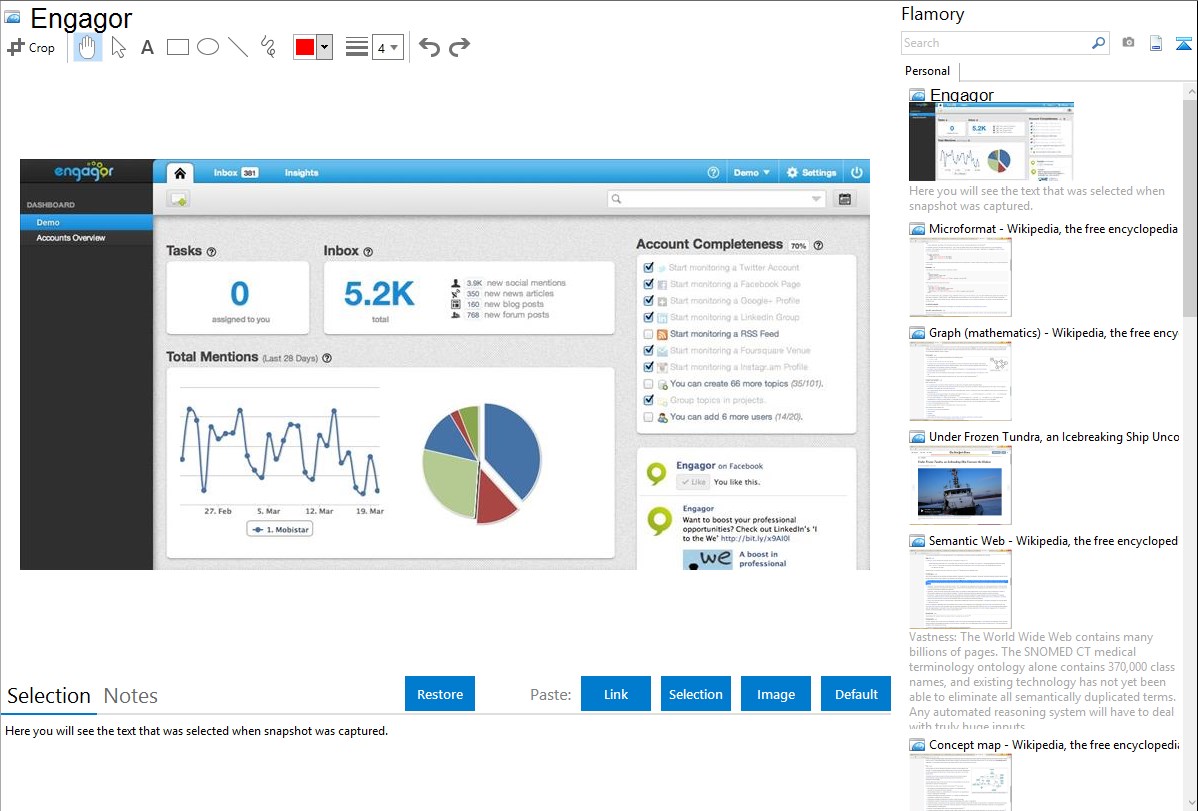The image size is (1198, 811).
Task: Open the red color dropdown arrow
Action: (x=324, y=47)
